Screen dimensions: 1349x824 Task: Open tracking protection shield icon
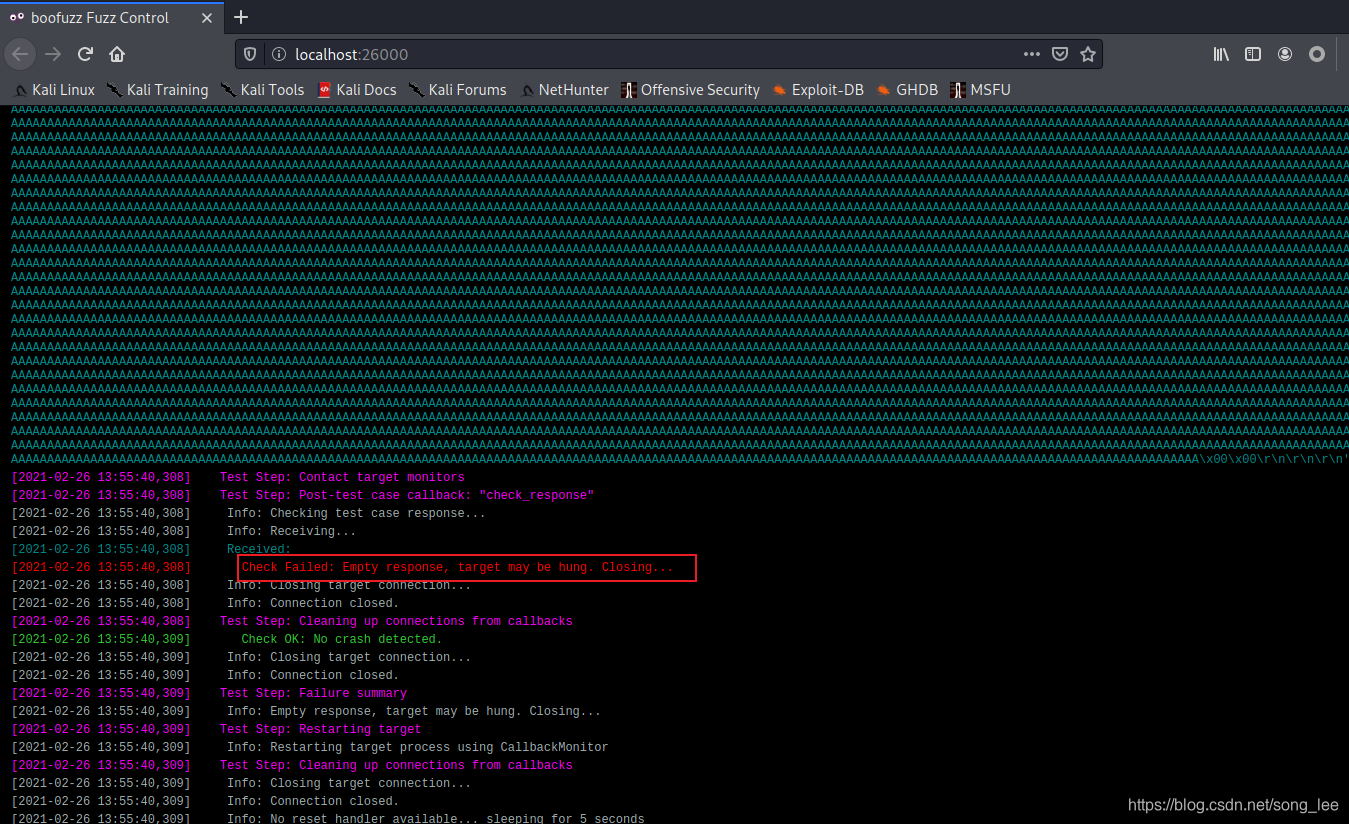(x=251, y=54)
